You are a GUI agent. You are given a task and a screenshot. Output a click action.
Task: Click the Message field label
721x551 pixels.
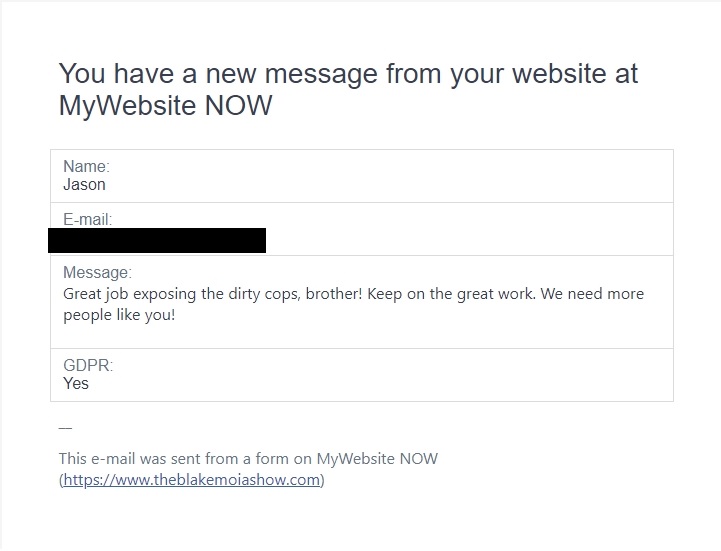click(x=97, y=272)
